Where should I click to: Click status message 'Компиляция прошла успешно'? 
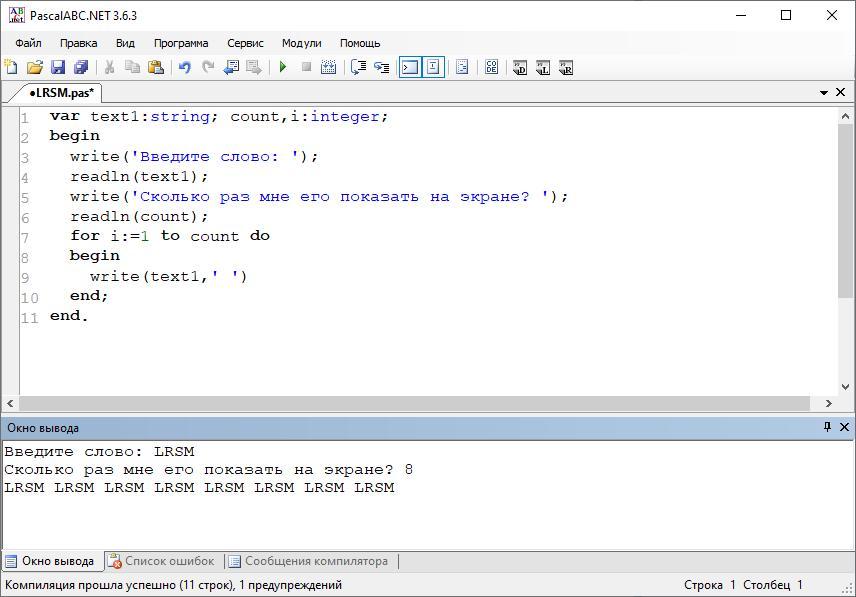174,585
